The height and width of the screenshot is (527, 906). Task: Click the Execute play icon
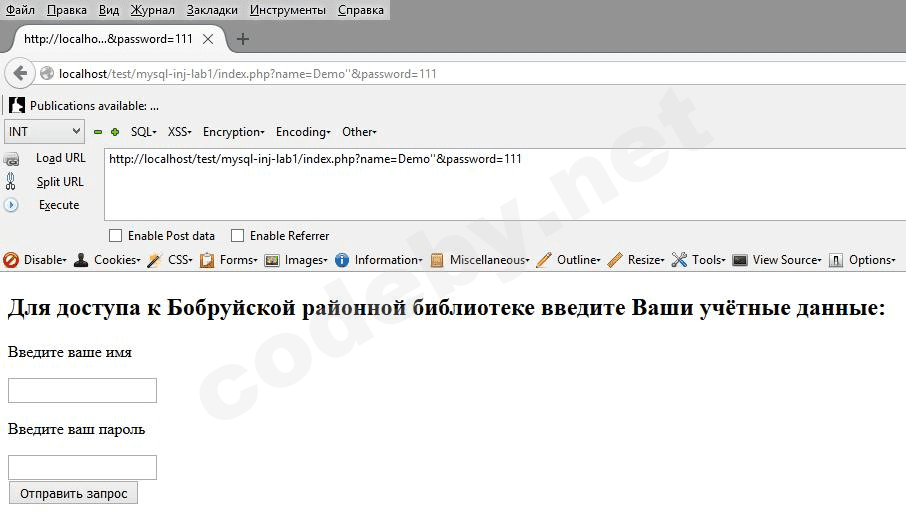pos(11,205)
